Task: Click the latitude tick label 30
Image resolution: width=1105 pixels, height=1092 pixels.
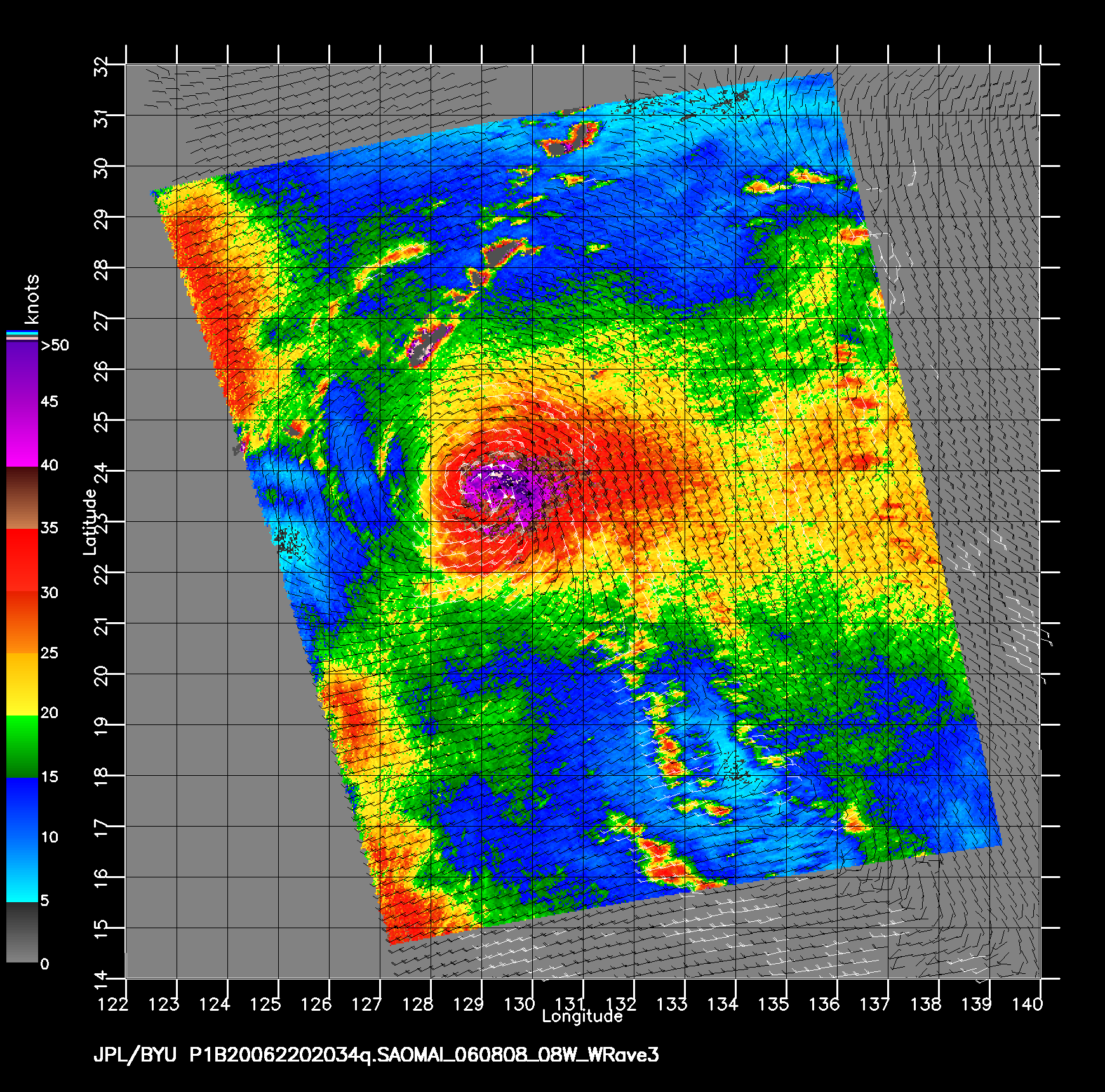Action: click(x=102, y=168)
